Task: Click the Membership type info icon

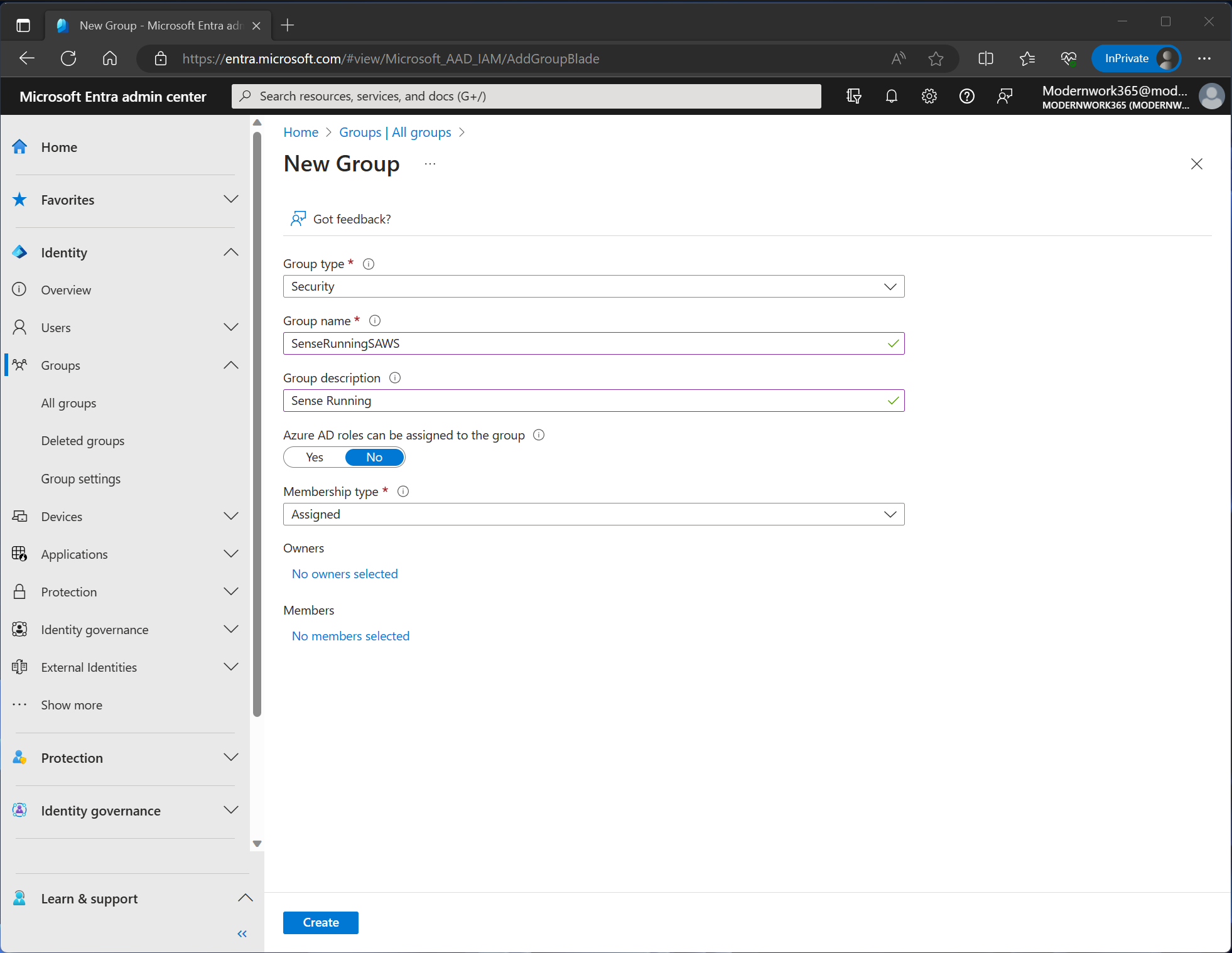Action: (403, 492)
